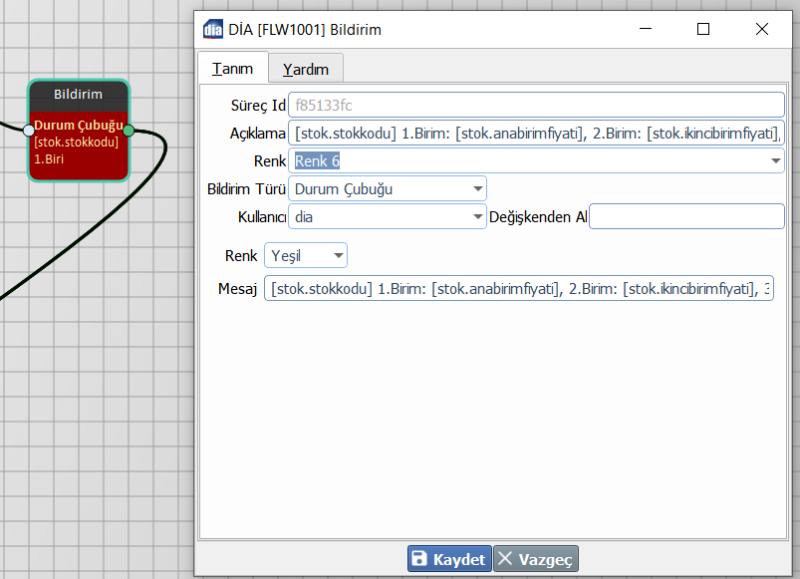Click the DİA logo icon in the title bar
The height and width of the screenshot is (579, 800).
pyautogui.click(x=211, y=29)
